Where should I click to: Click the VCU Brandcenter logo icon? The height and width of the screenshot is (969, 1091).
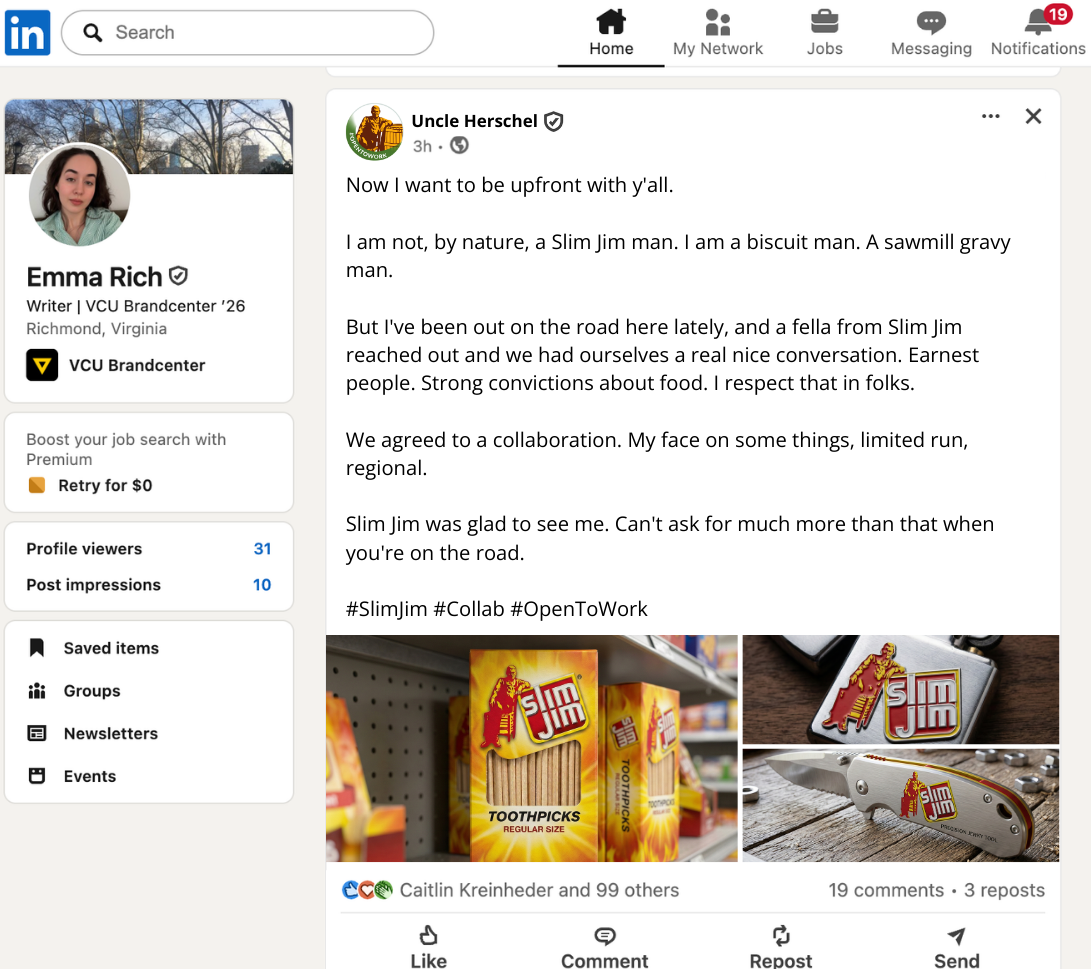42,365
